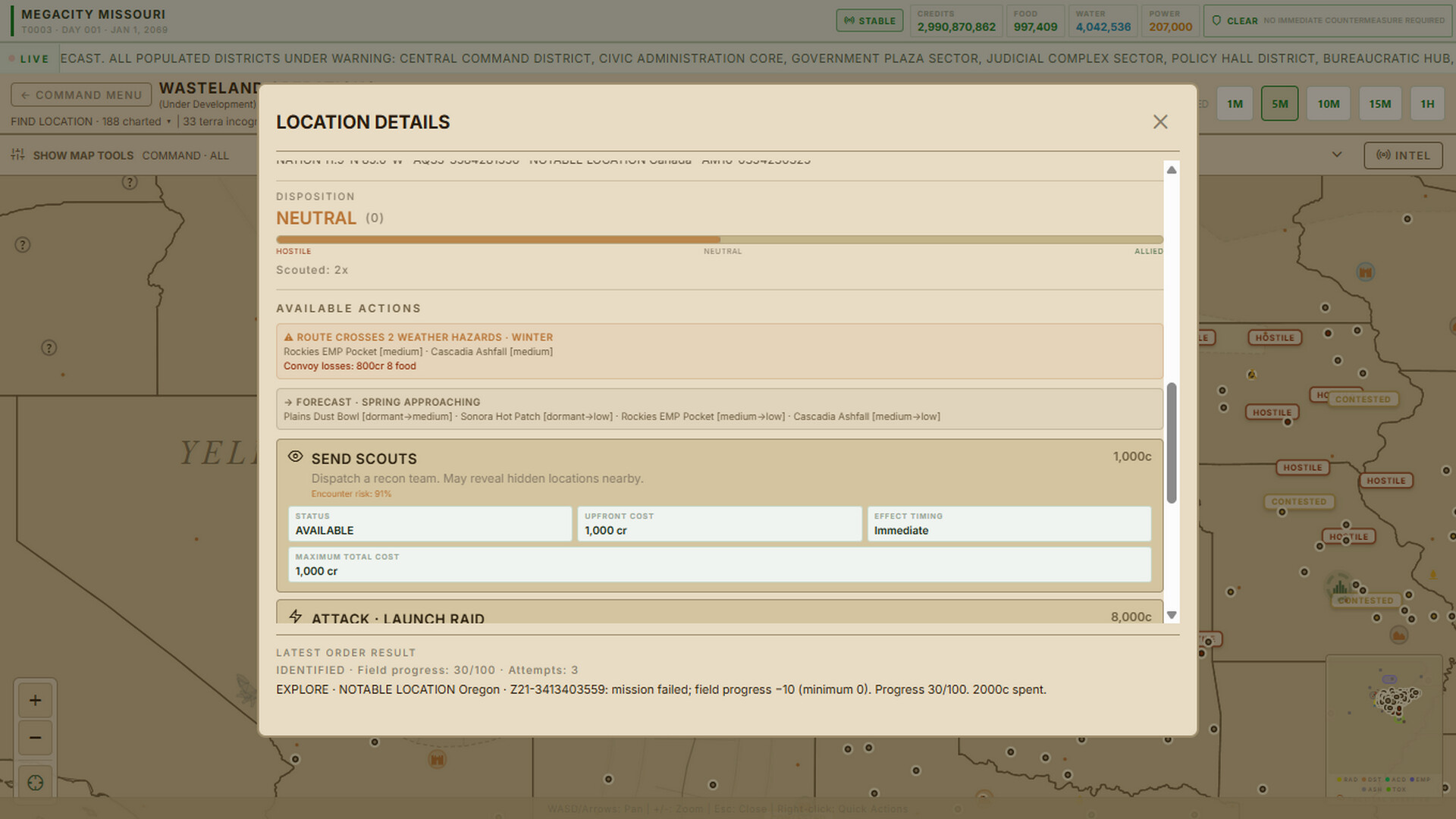Click the UPFRONT COST 1,000 cr field
The width and height of the screenshot is (1456, 819).
pos(719,523)
